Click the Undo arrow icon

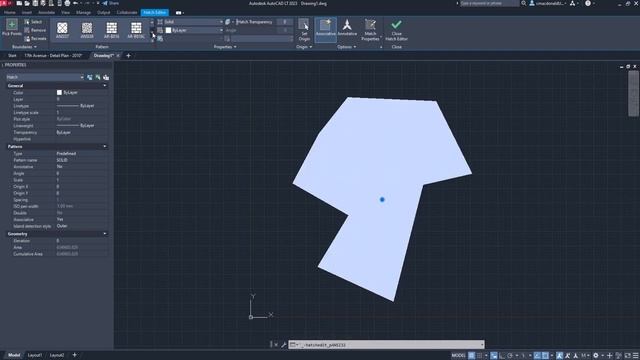[x=76, y=3]
